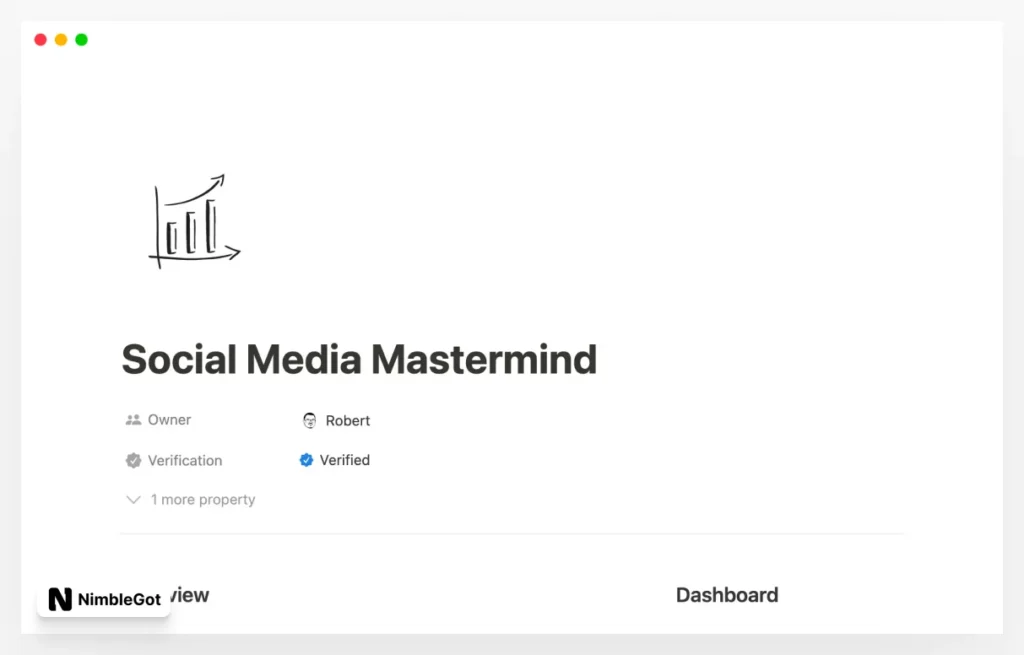
Task: Click the Owner property label
Action: pos(170,419)
